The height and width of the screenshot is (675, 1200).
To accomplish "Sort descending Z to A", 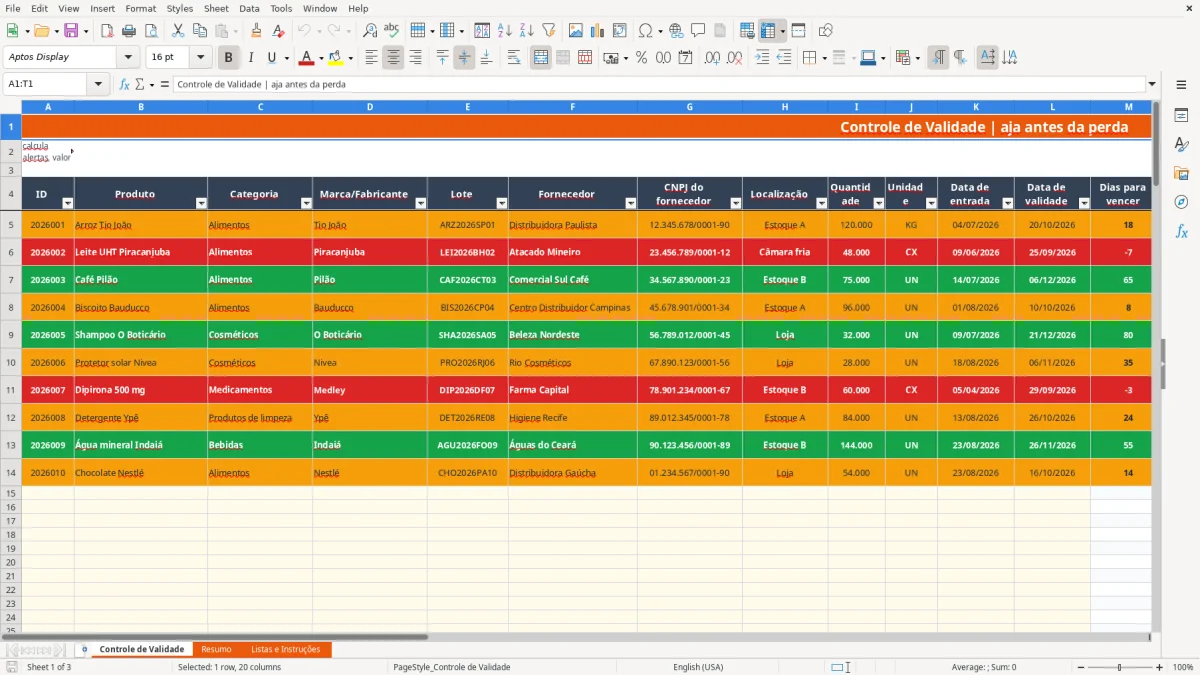I will pyautogui.click(x=526, y=31).
